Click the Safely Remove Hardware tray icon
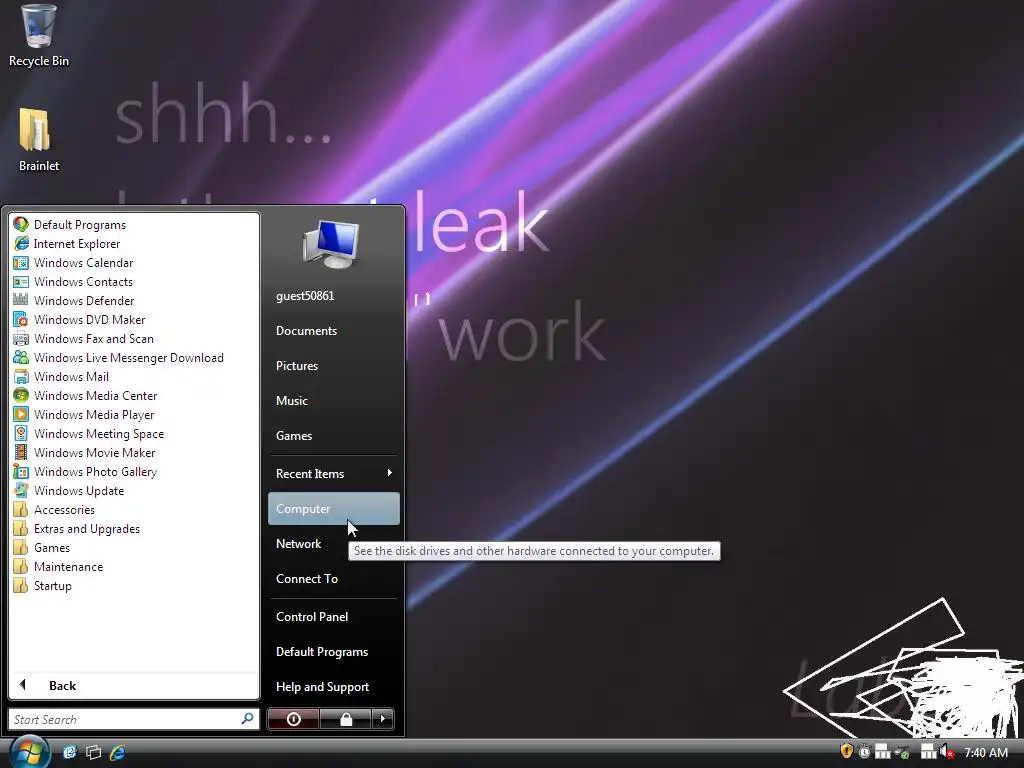 coord(903,752)
